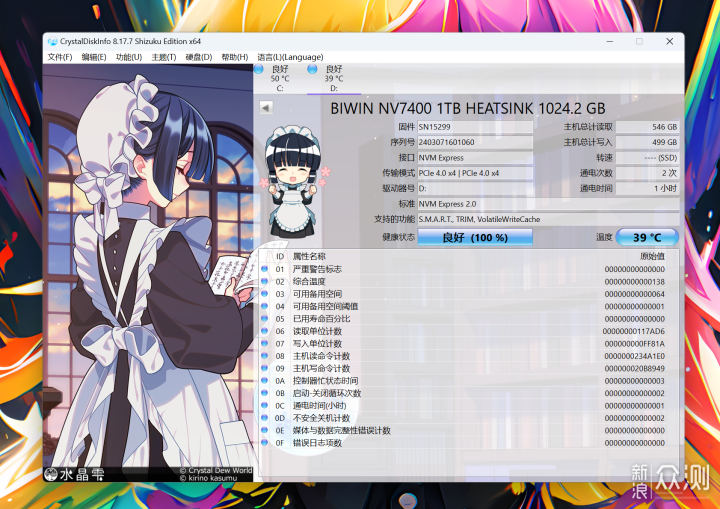Select attribute name 已用寿命百分比
Image resolution: width=720 pixels, height=509 pixels.
[321, 318]
